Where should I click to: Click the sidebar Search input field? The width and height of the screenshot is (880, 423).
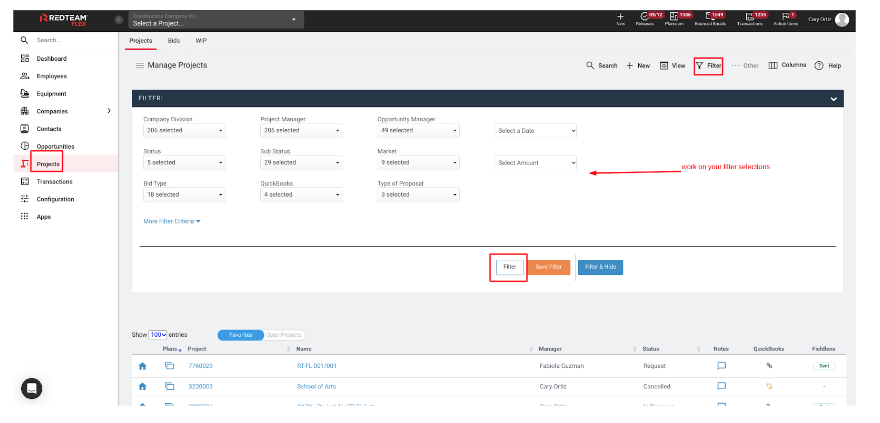coord(70,40)
